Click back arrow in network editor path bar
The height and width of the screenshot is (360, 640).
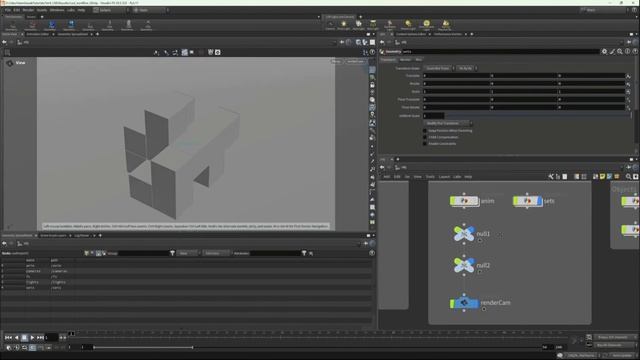click(x=382, y=167)
